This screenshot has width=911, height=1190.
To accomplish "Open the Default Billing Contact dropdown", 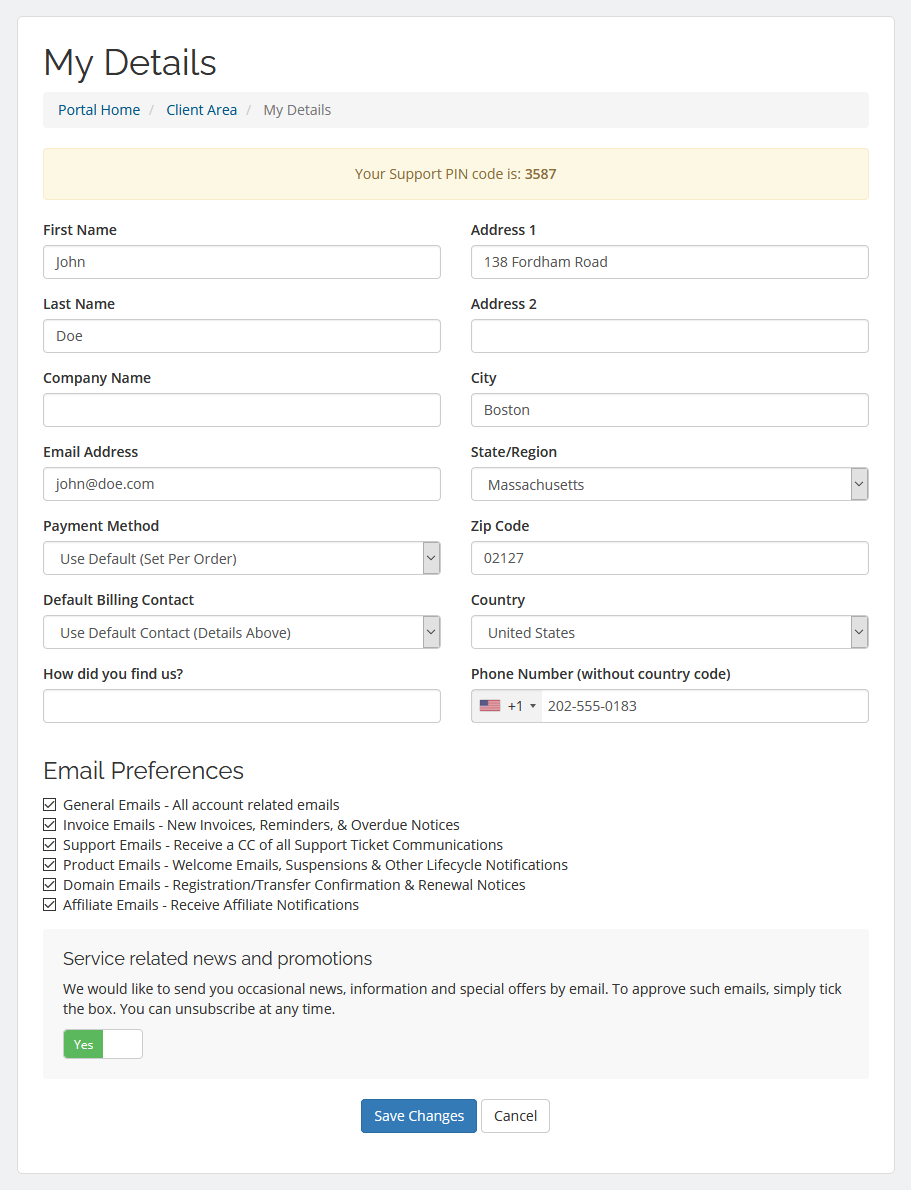I will coord(430,632).
